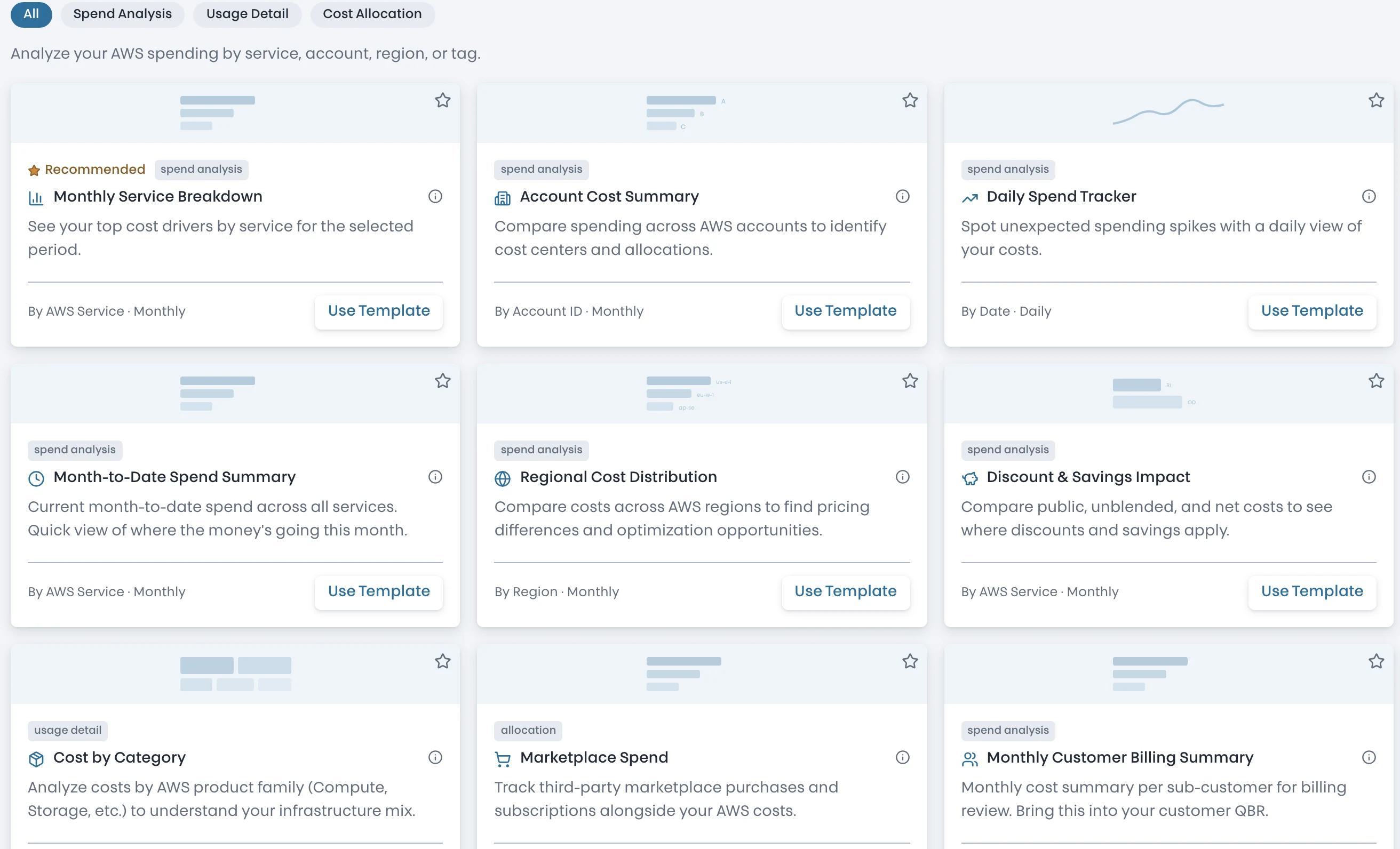Click the Regional Cost Distribution title

[x=618, y=477]
